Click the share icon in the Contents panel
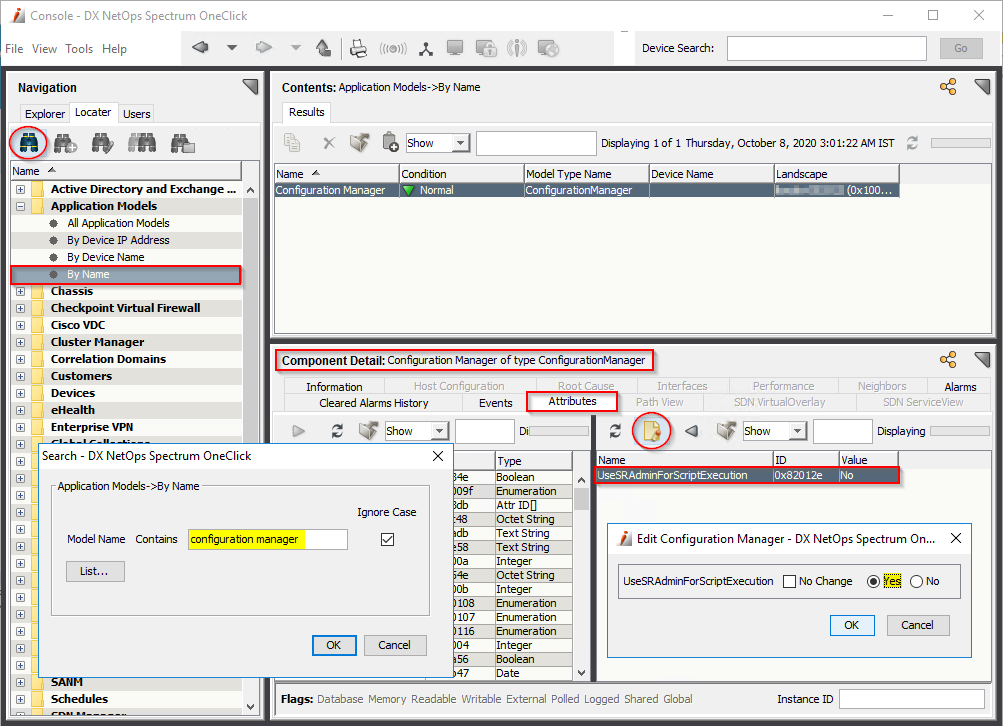 point(948,87)
